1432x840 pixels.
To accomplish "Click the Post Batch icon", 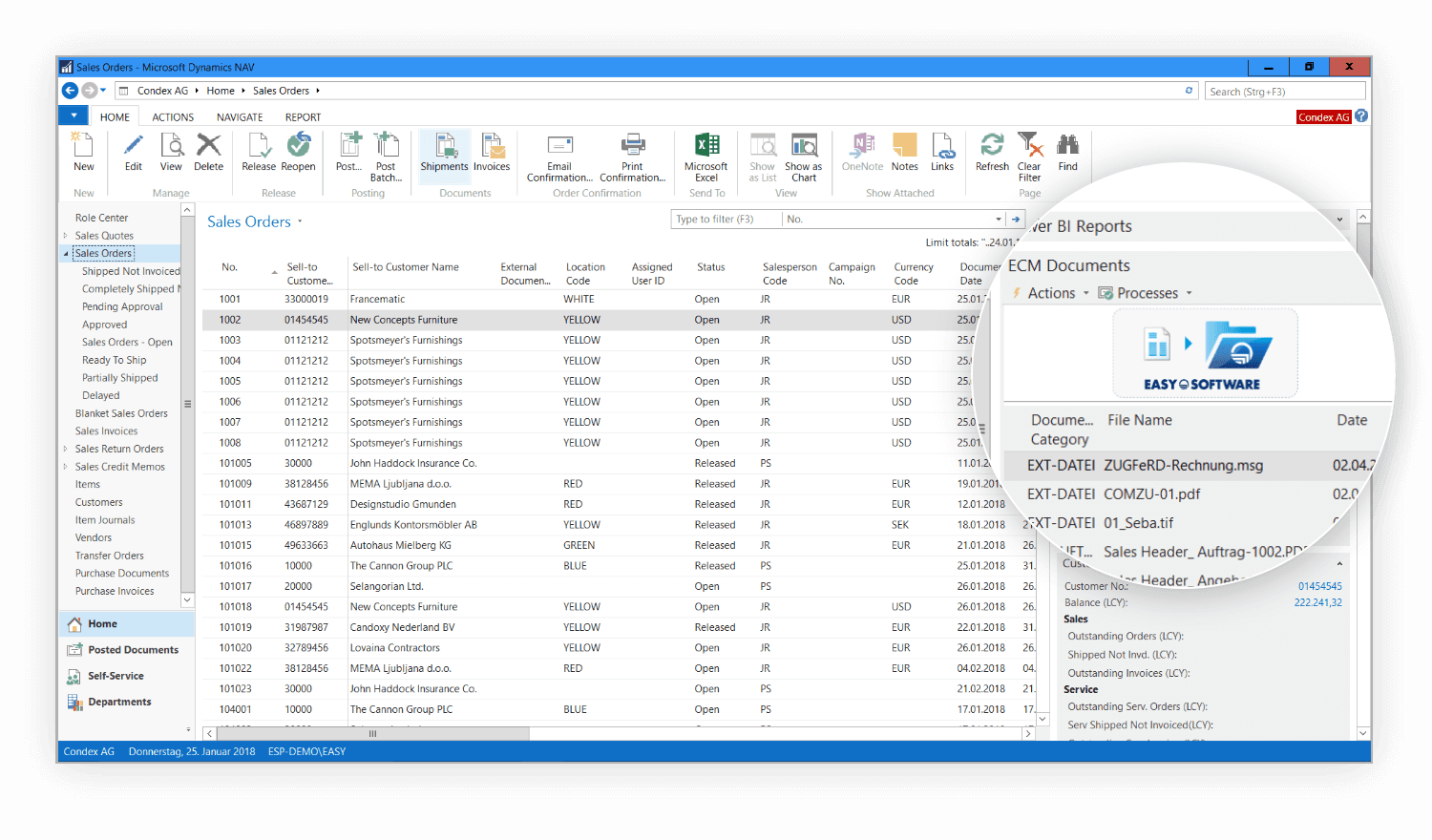I will [387, 145].
